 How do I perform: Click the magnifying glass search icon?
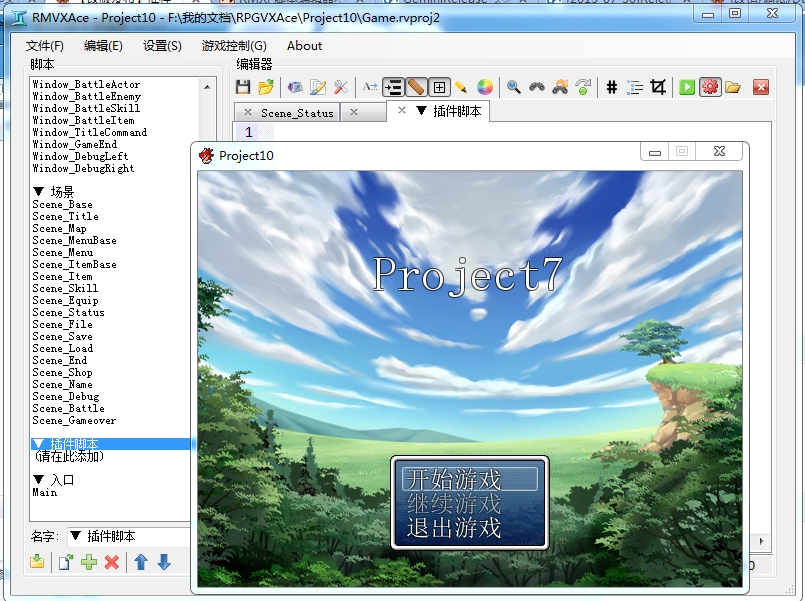click(x=513, y=87)
